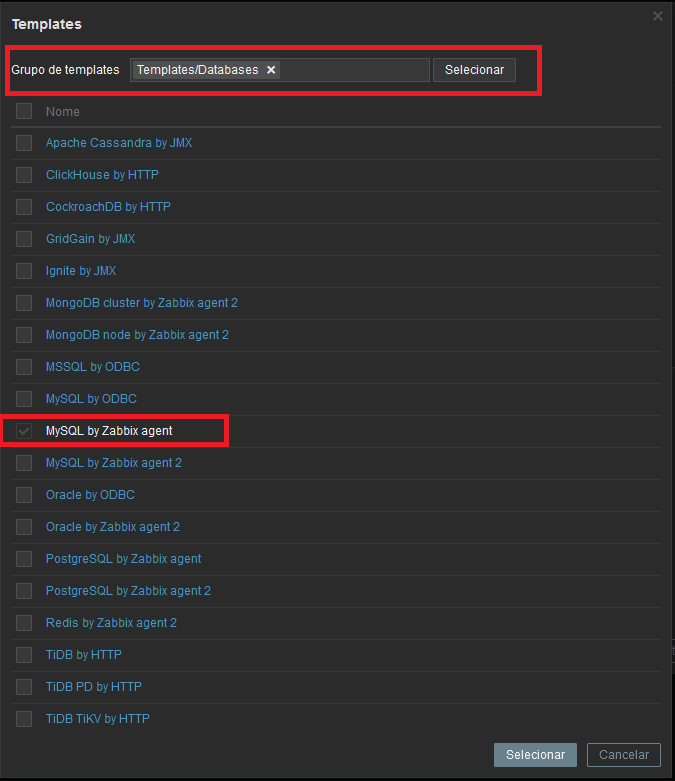Click the MySQL by Zabbix agent entry
The height and width of the screenshot is (781, 675).
point(109,431)
